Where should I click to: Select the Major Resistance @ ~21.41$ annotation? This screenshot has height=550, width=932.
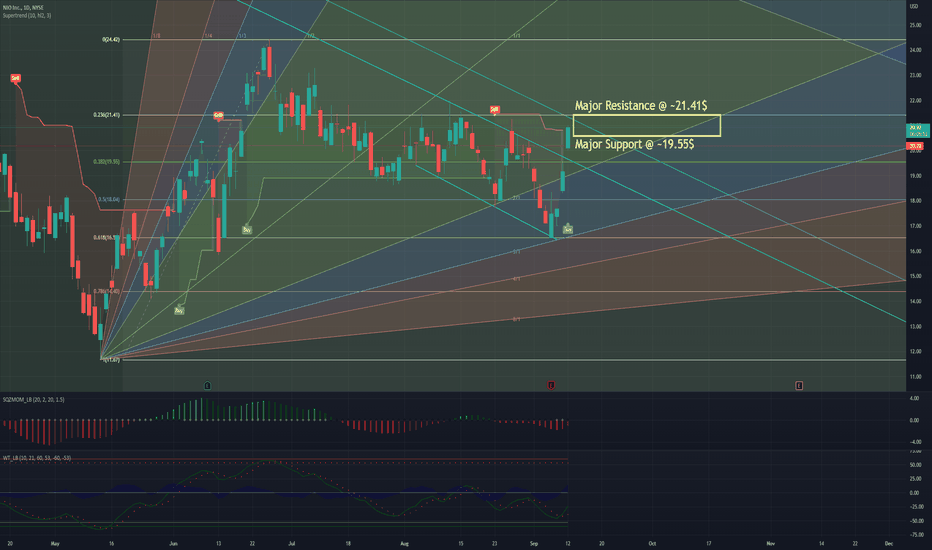coord(641,106)
